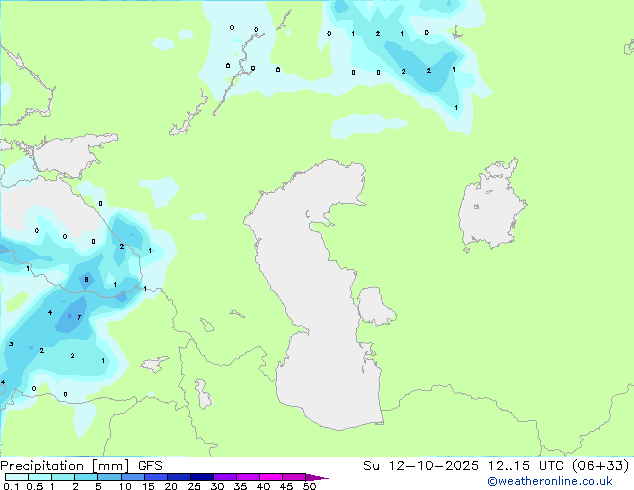Click the 'Precipitation [mm]' title text
The width and height of the screenshot is (634, 490).
point(65,466)
